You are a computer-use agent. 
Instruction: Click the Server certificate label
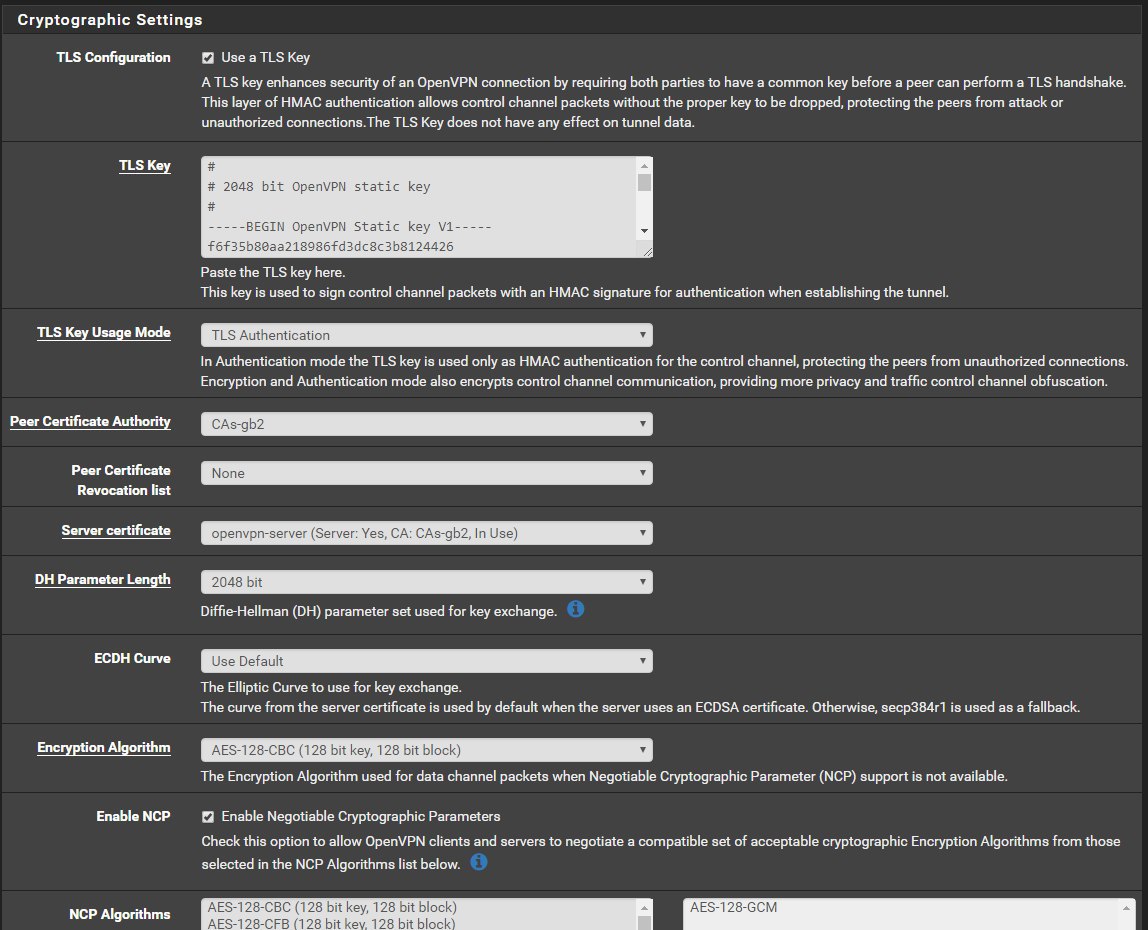click(116, 530)
